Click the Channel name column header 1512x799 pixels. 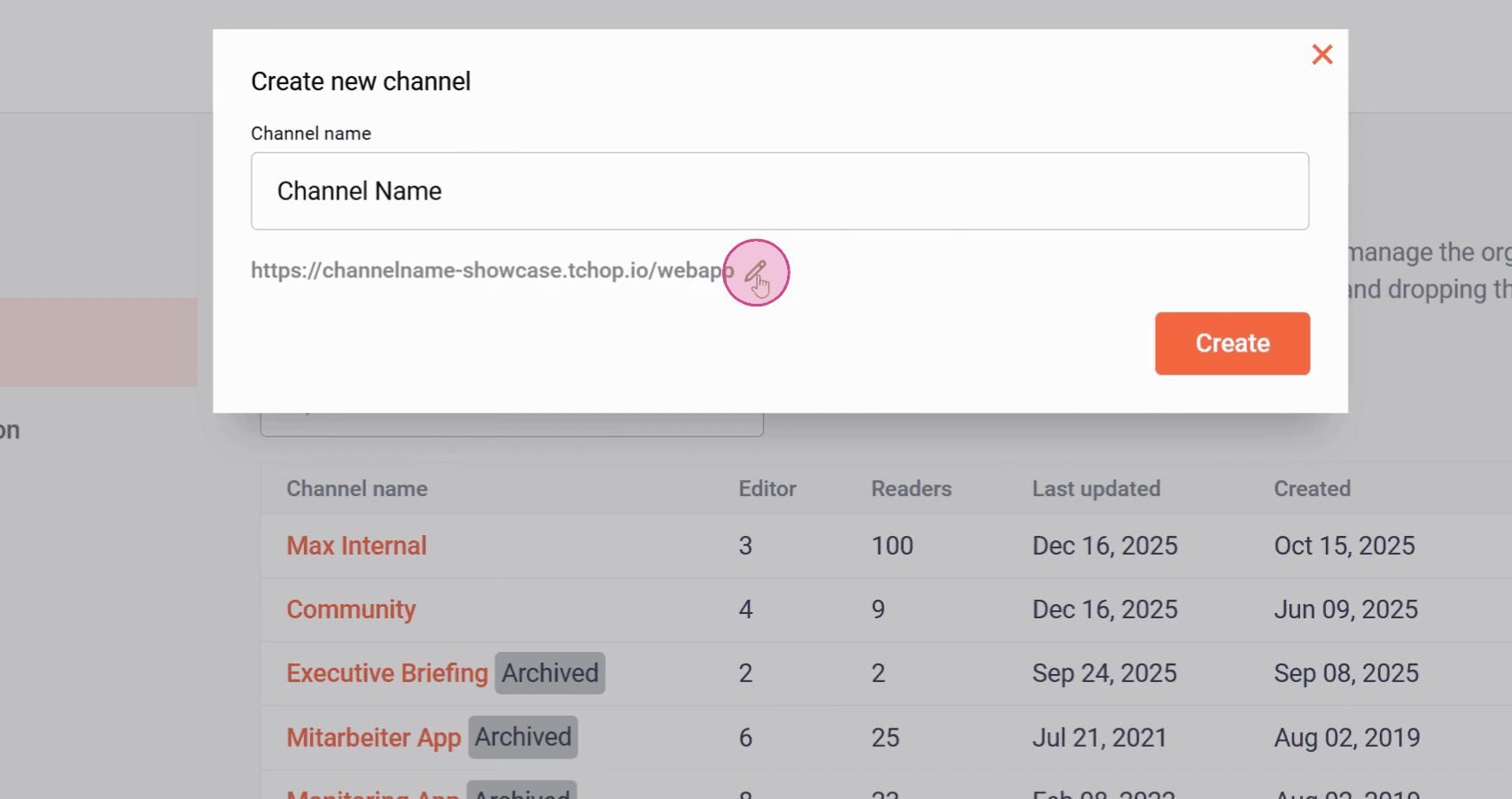pyautogui.click(x=357, y=489)
